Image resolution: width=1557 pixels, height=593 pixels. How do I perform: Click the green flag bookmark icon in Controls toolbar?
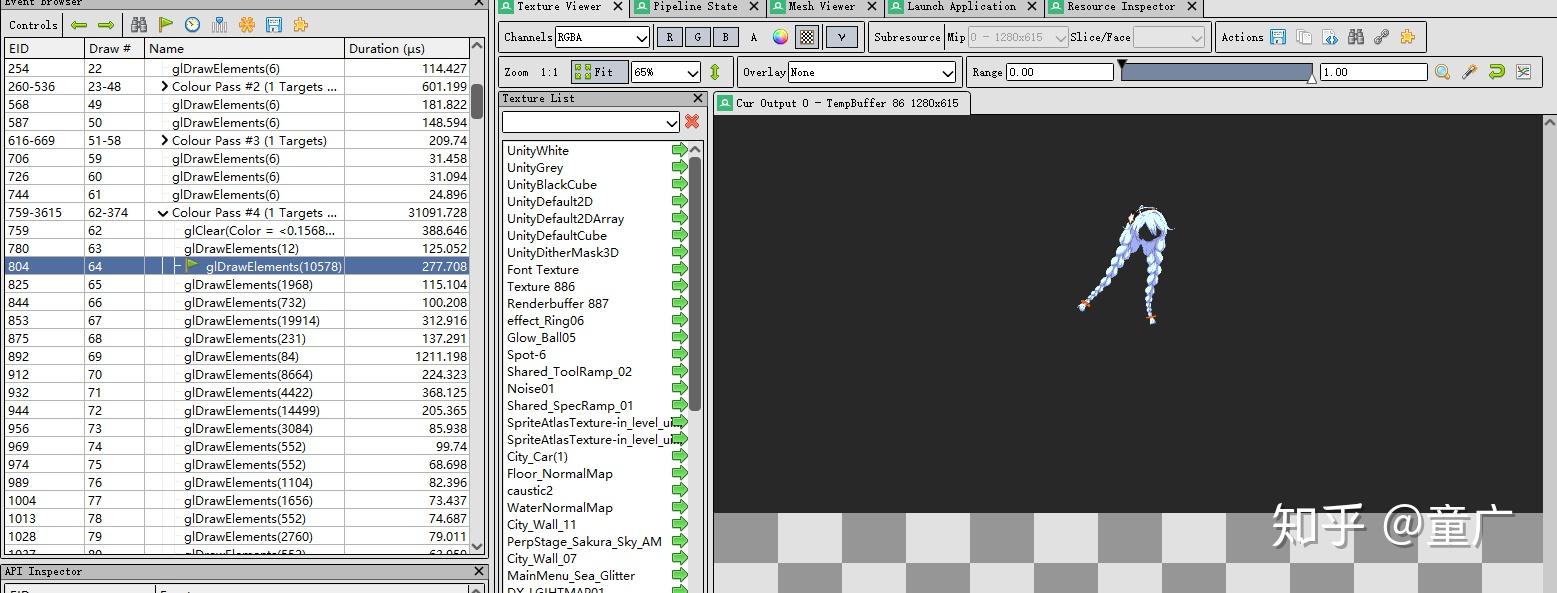click(x=165, y=24)
